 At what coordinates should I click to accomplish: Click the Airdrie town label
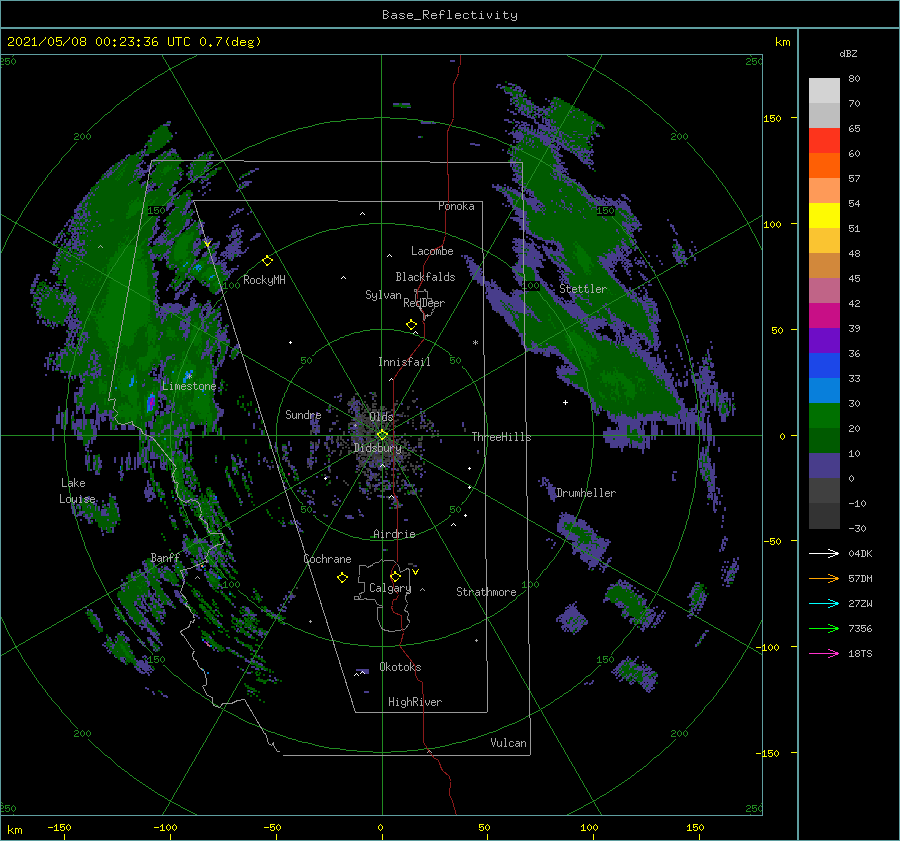(x=394, y=534)
